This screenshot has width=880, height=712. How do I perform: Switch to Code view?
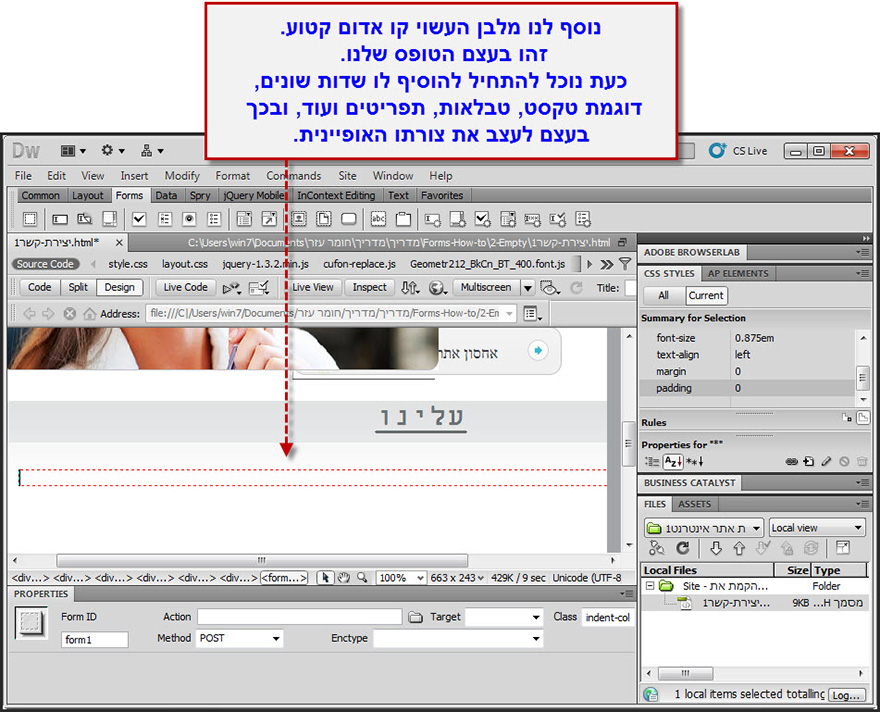tap(39, 287)
